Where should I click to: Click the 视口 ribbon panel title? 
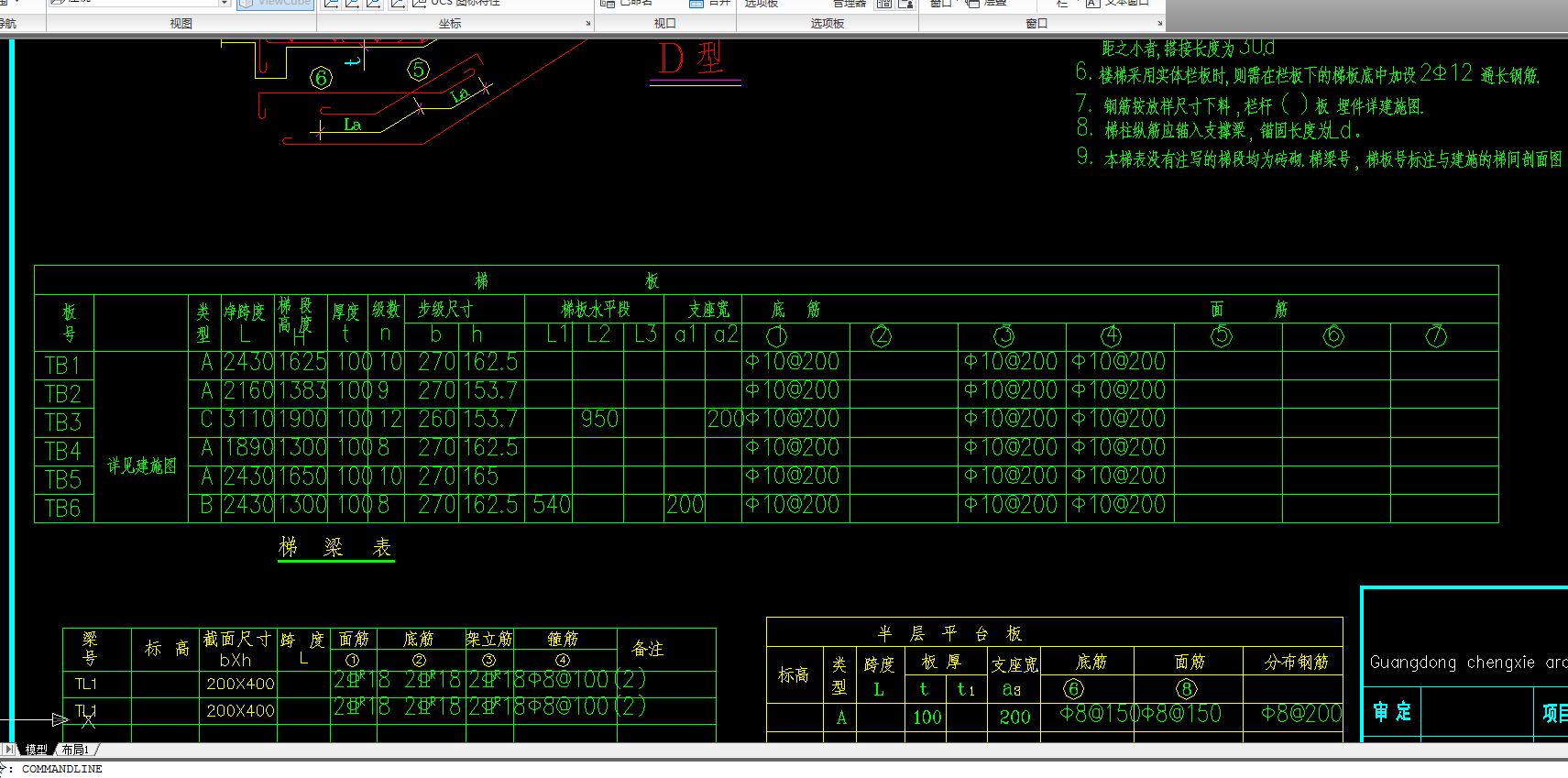click(x=664, y=24)
